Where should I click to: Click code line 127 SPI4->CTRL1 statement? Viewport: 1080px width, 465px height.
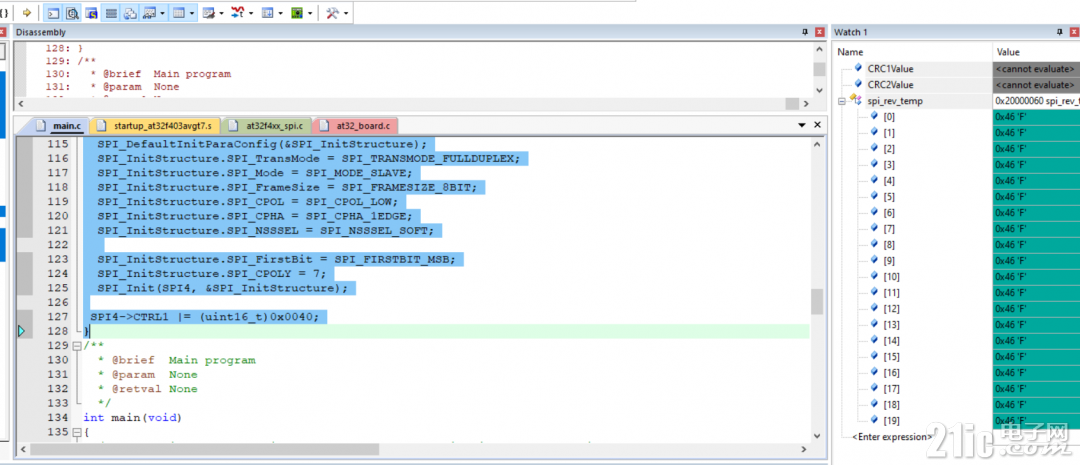205,317
